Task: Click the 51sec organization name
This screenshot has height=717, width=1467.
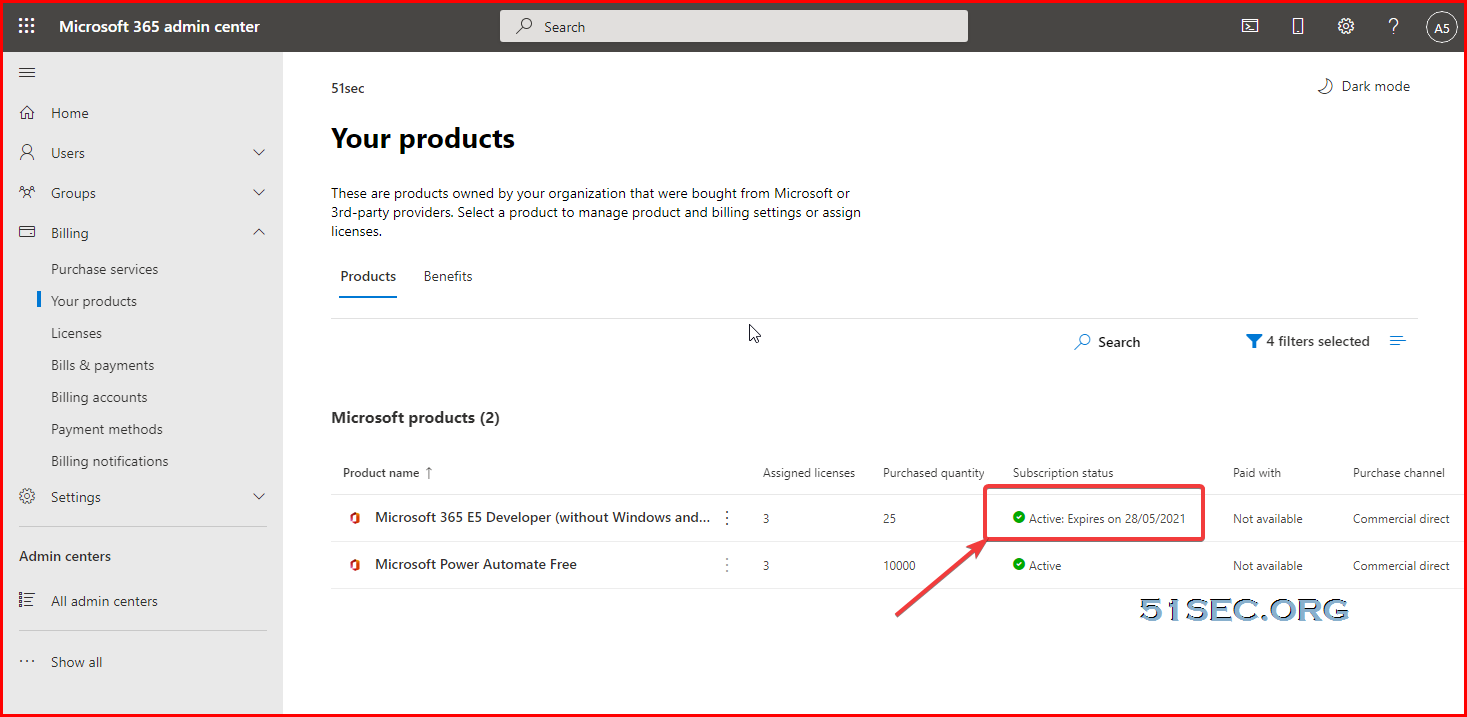Action: click(348, 88)
